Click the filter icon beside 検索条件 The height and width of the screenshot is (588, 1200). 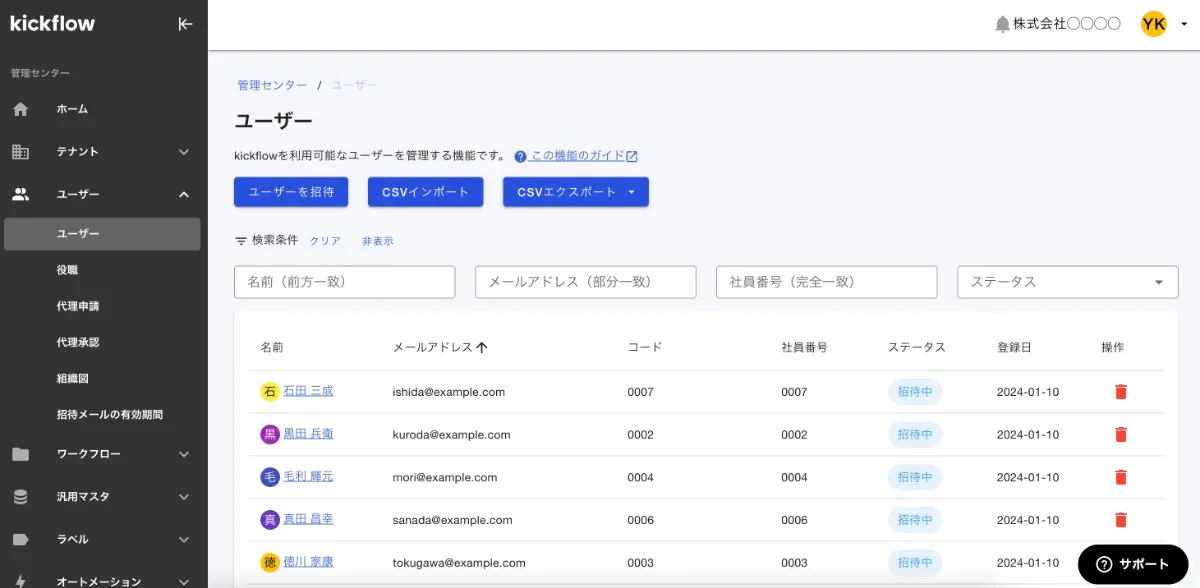pos(241,241)
